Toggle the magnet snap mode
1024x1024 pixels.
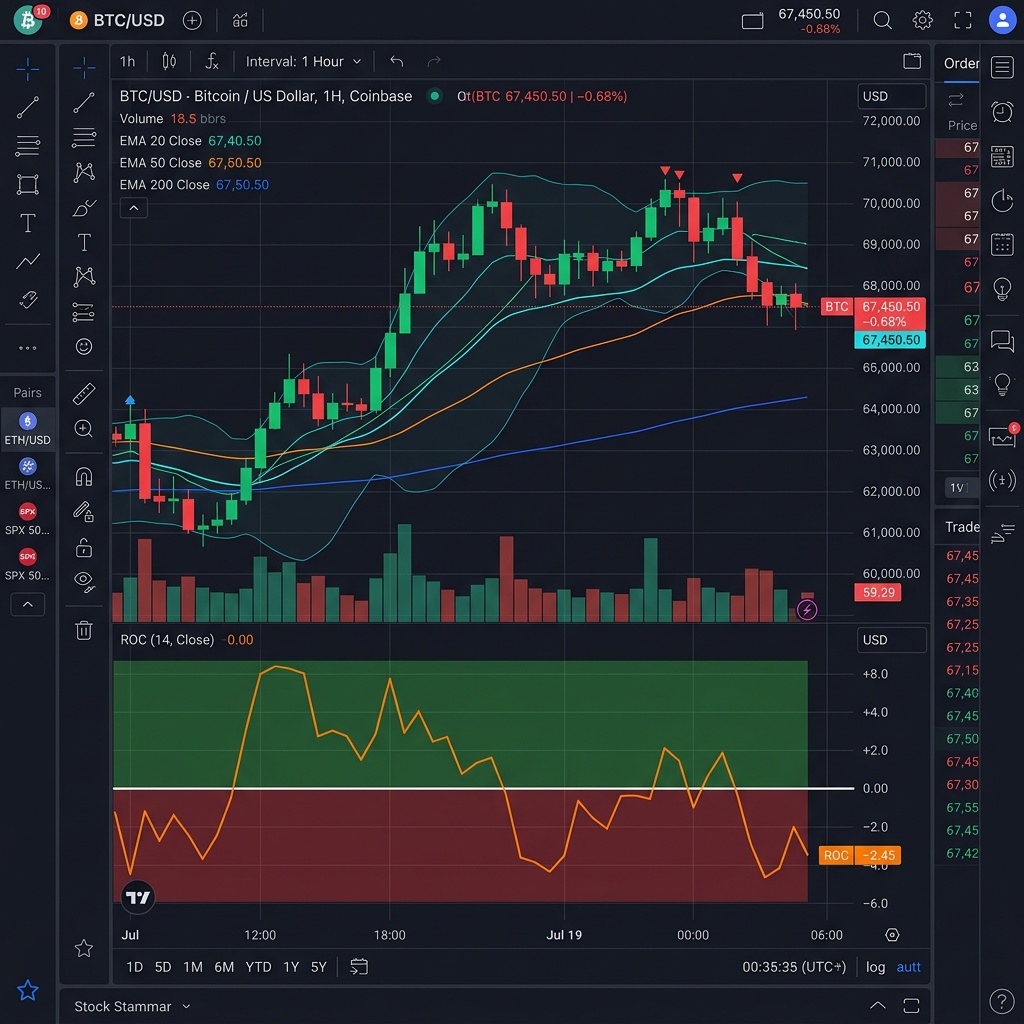click(84, 477)
